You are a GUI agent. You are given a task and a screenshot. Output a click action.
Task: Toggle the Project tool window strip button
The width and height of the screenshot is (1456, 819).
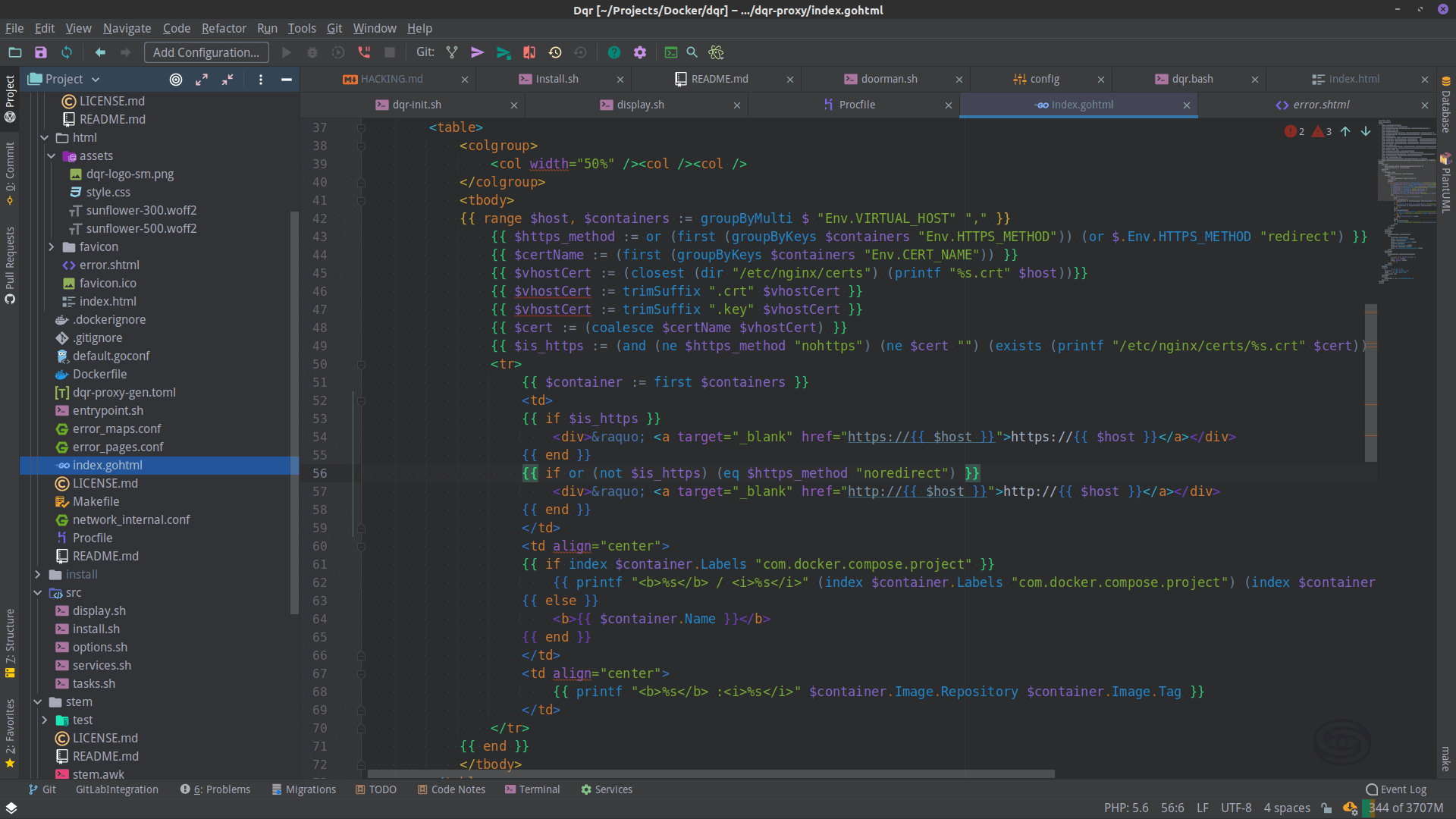(10, 99)
